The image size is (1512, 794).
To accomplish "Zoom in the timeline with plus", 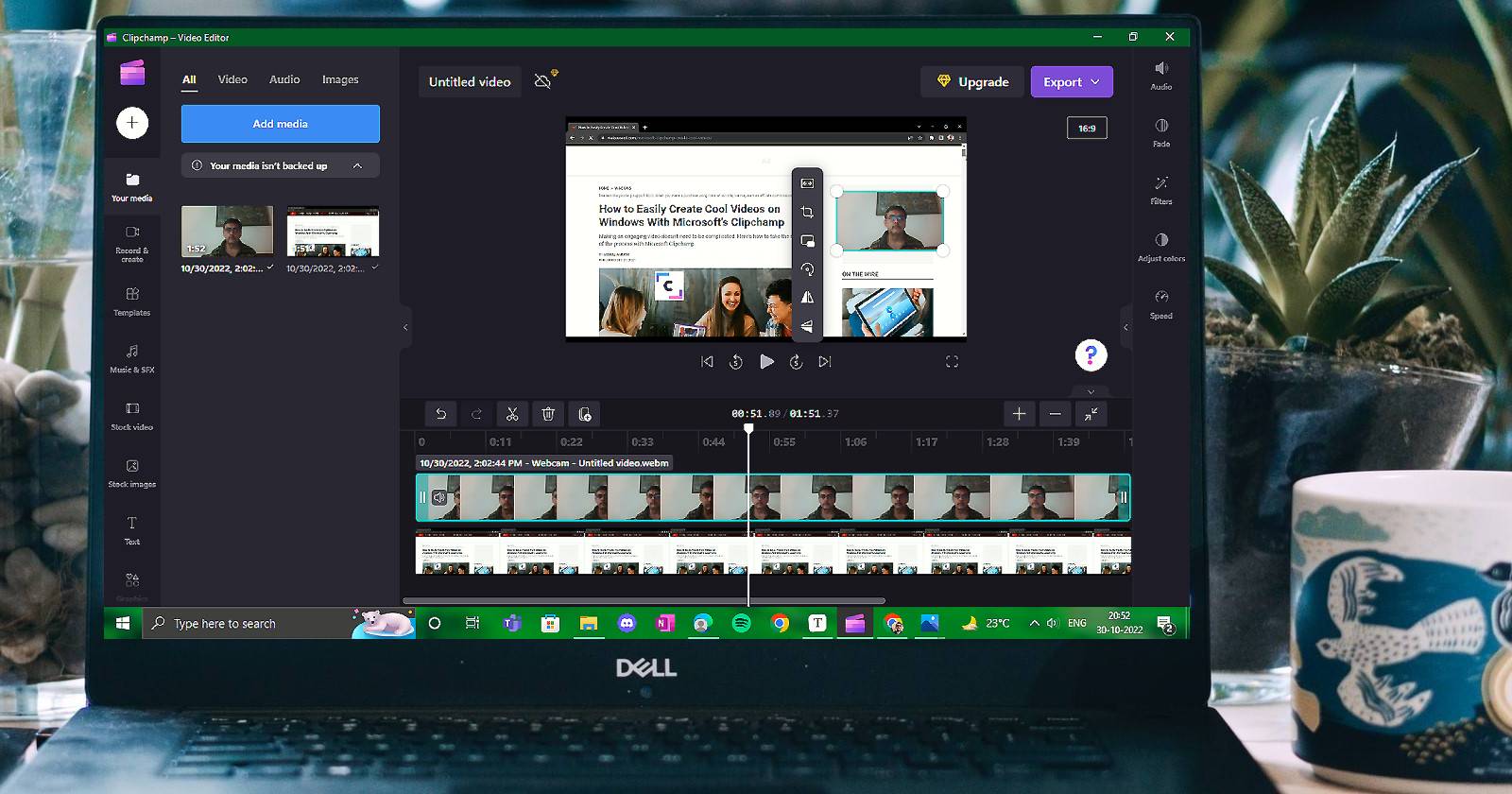I will pyautogui.click(x=1019, y=414).
